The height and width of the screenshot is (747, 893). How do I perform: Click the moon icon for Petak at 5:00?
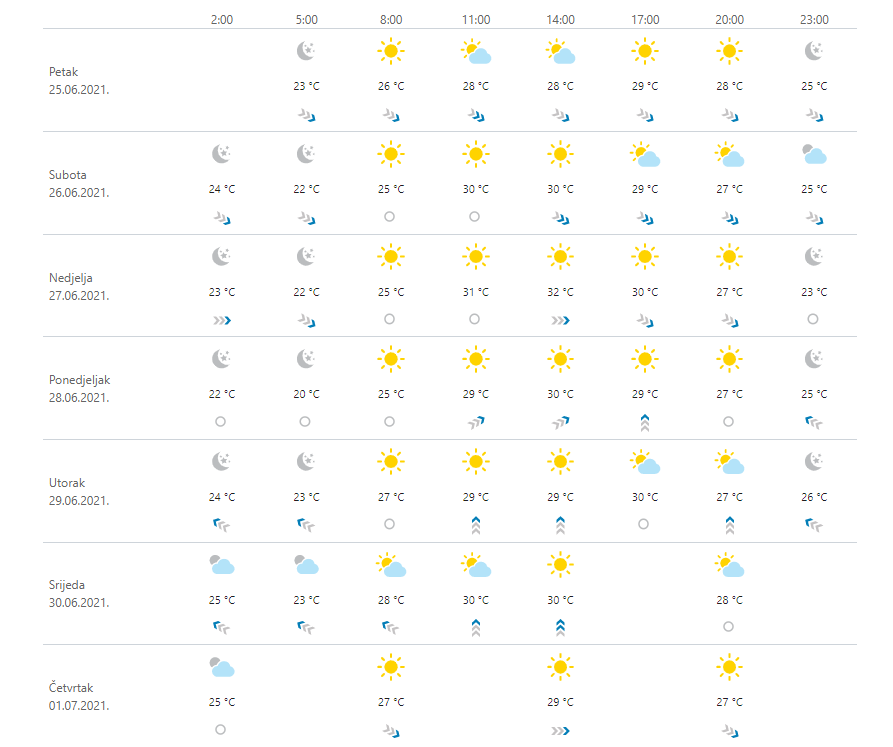pos(307,51)
